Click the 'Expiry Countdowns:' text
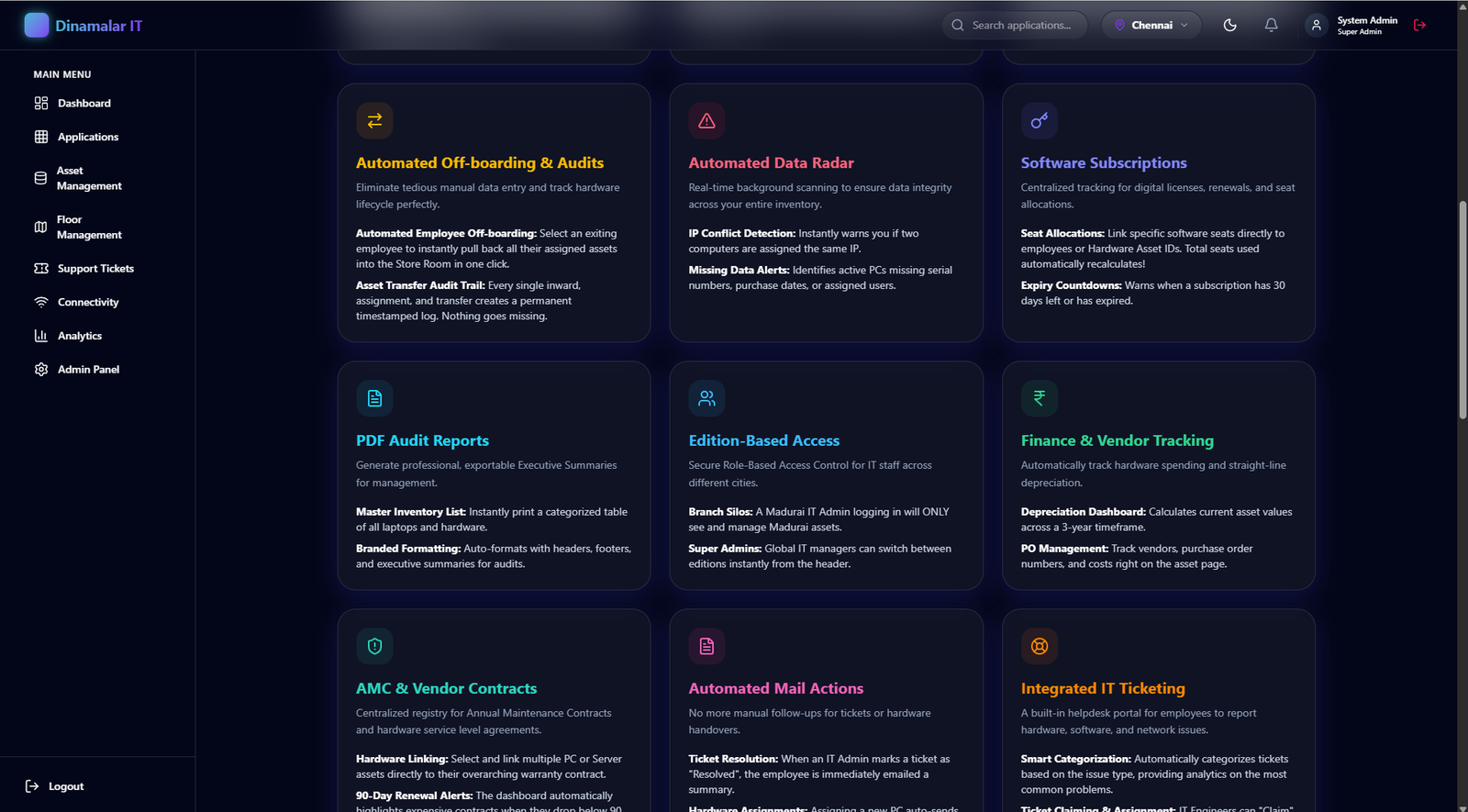The height and width of the screenshot is (812, 1468). tap(1072, 285)
